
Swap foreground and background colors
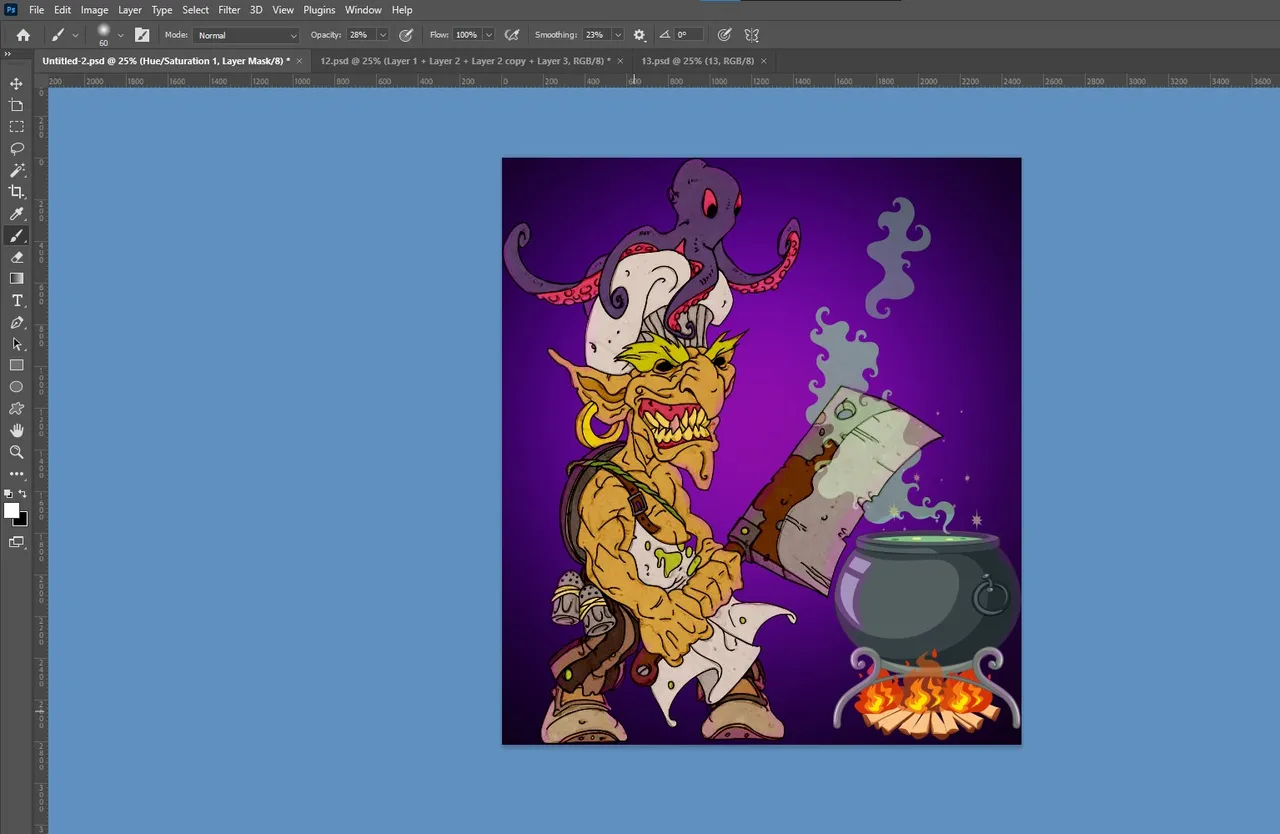[23, 494]
